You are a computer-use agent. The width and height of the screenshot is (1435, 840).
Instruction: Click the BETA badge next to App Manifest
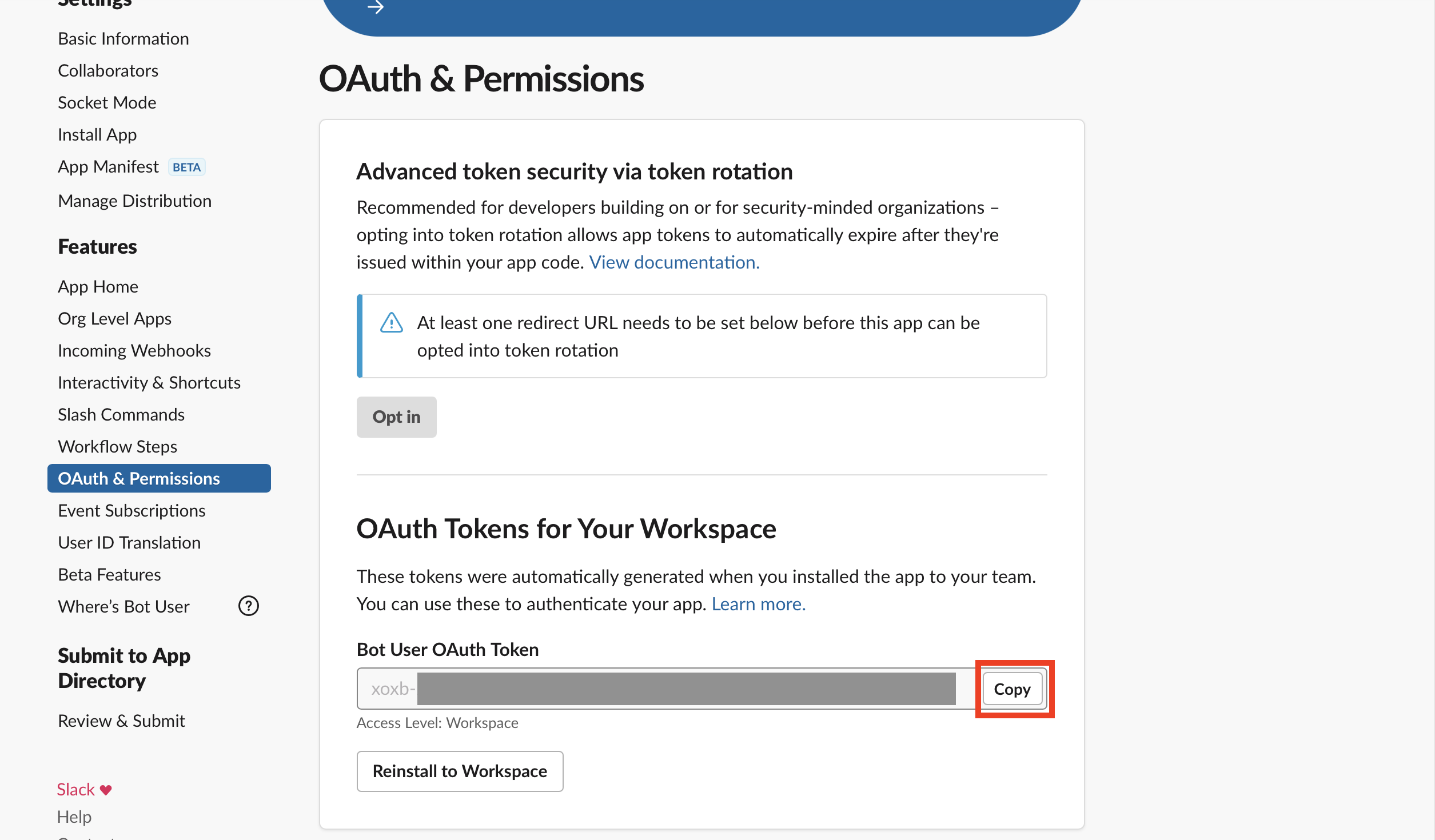point(187,167)
